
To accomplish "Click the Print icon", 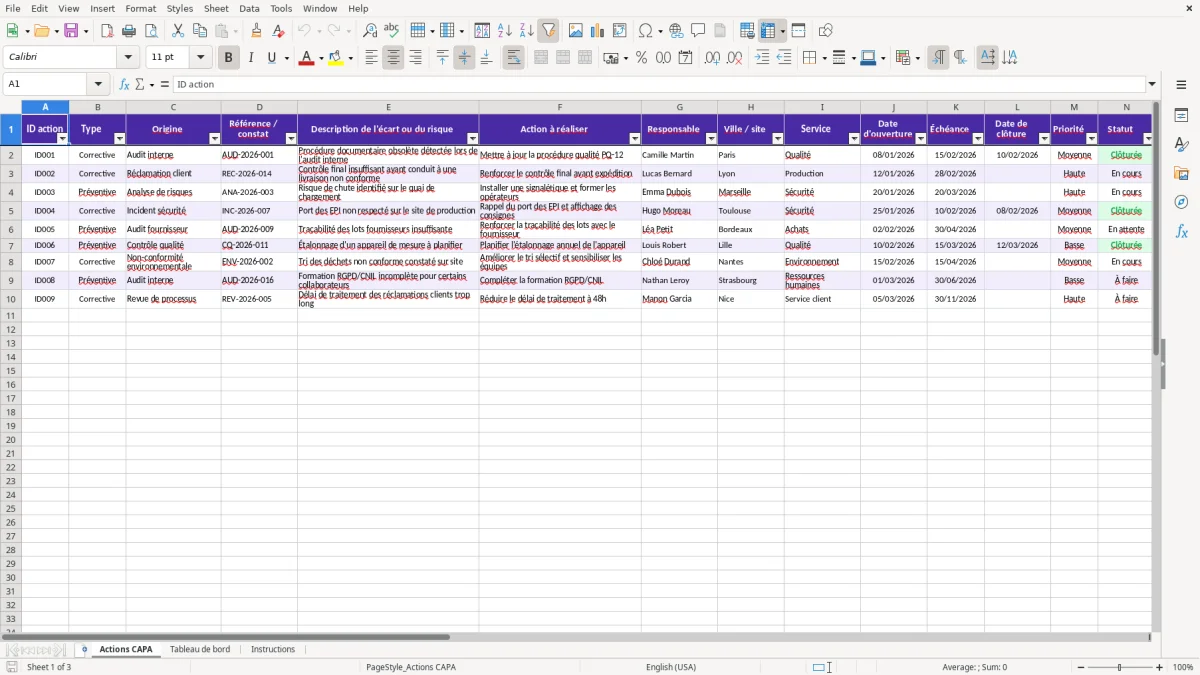I will tap(129, 31).
